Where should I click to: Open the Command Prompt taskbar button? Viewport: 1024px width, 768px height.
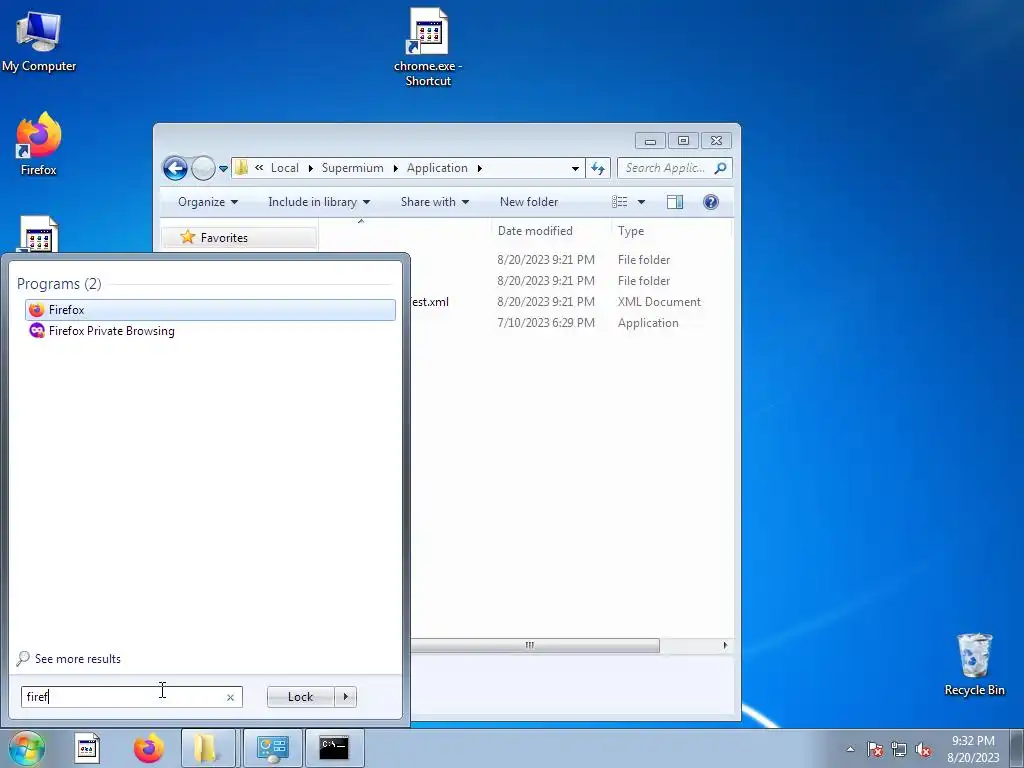[x=334, y=748]
